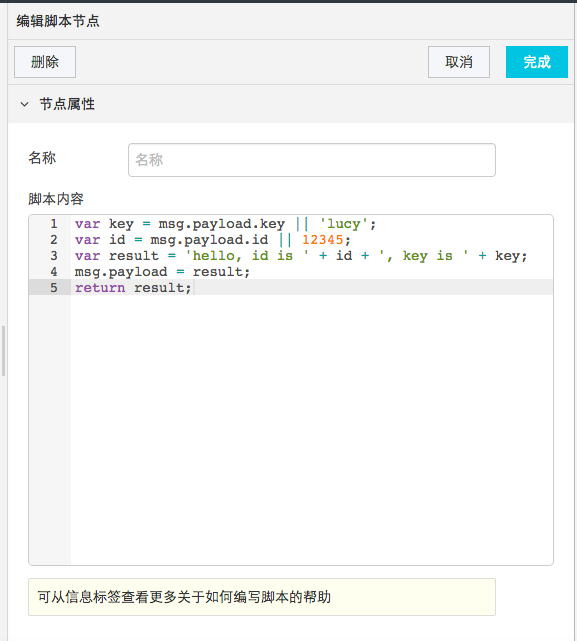Click empty editor area below the code
The width and height of the screenshot is (577, 641).
(312, 429)
